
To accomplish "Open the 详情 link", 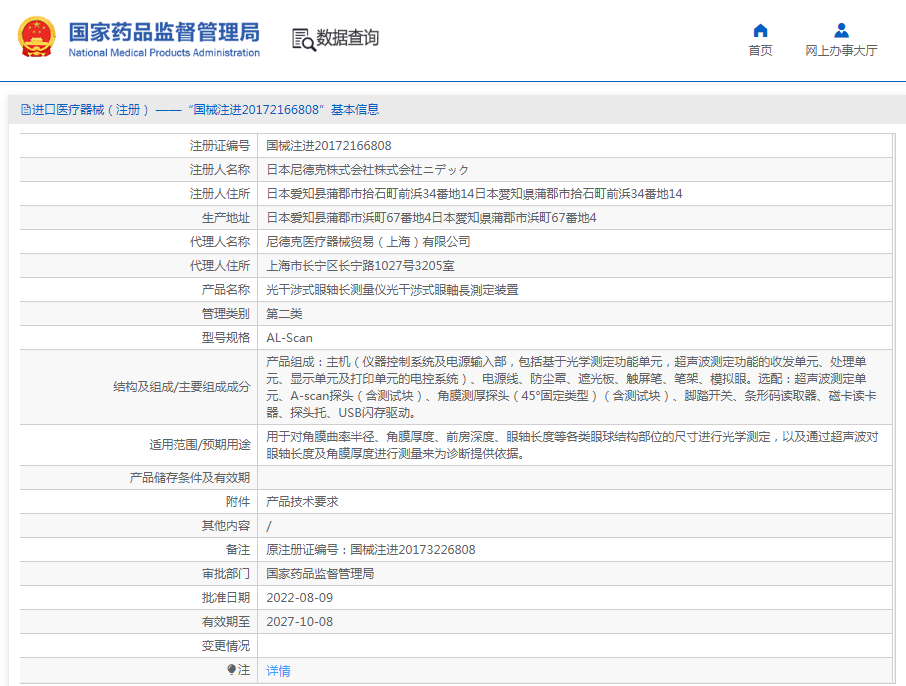I will point(278,670).
